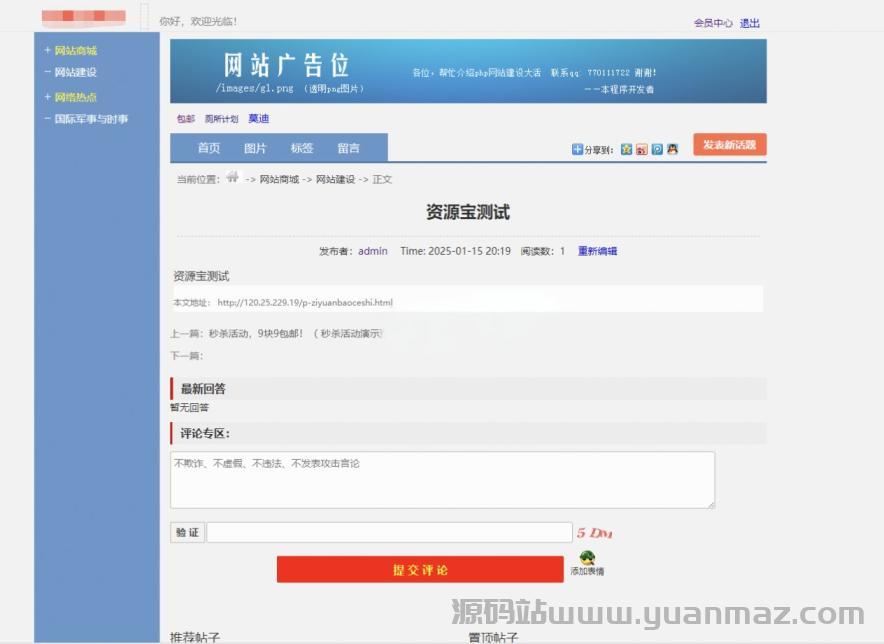The image size is (884, 644).
Task: Click the 发表新话题 button
Action: pos(730,145)
